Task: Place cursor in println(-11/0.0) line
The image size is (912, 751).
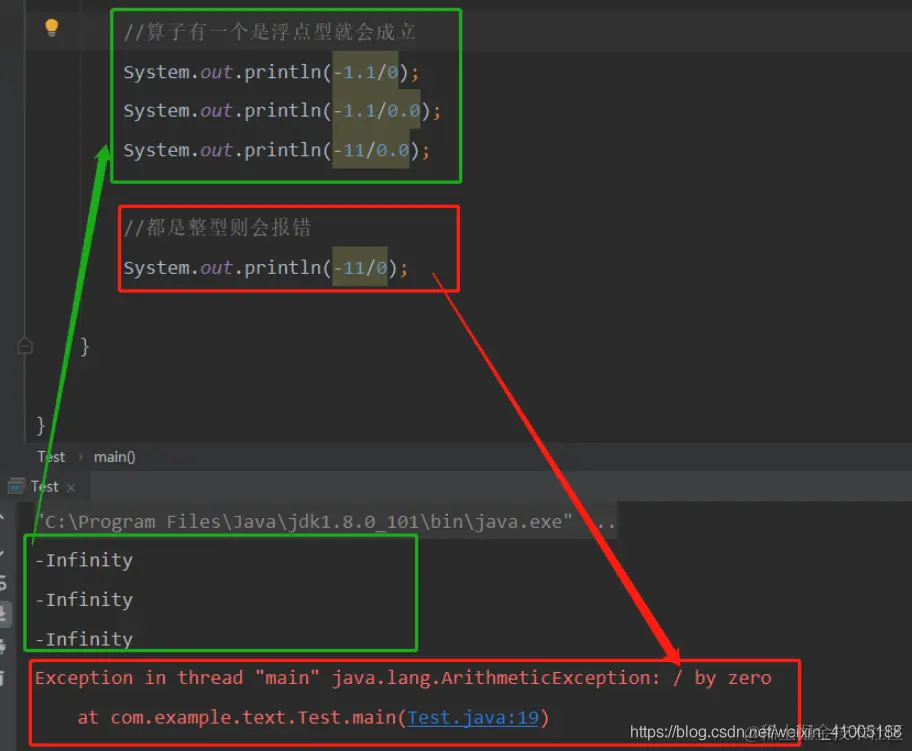Action: [276, 150]
